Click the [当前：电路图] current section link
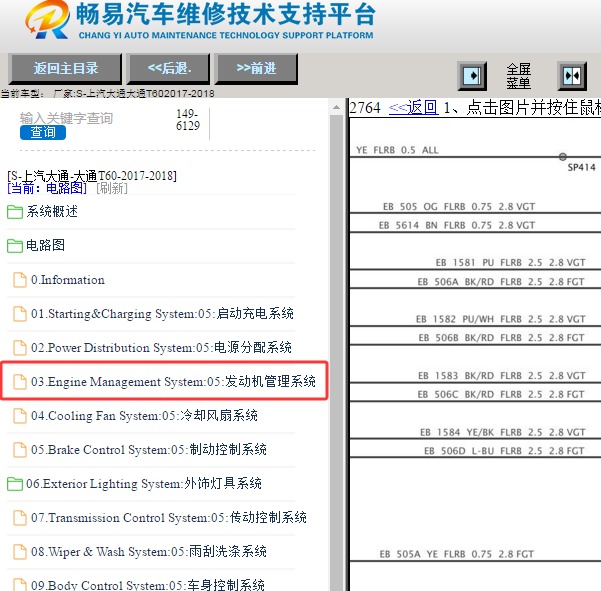The image size is (601, 591). pyautogui.click(x=47, y=188)
